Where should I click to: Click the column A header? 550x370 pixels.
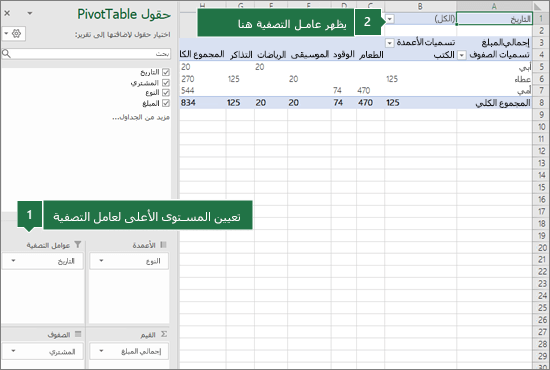point(494,6)
